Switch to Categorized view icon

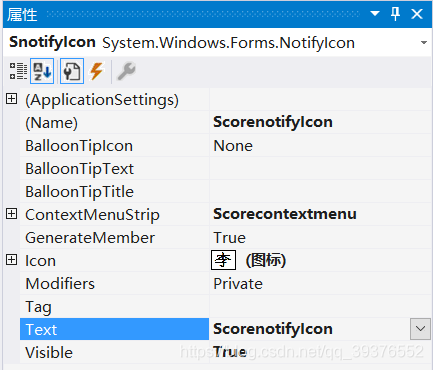point(18,71)
